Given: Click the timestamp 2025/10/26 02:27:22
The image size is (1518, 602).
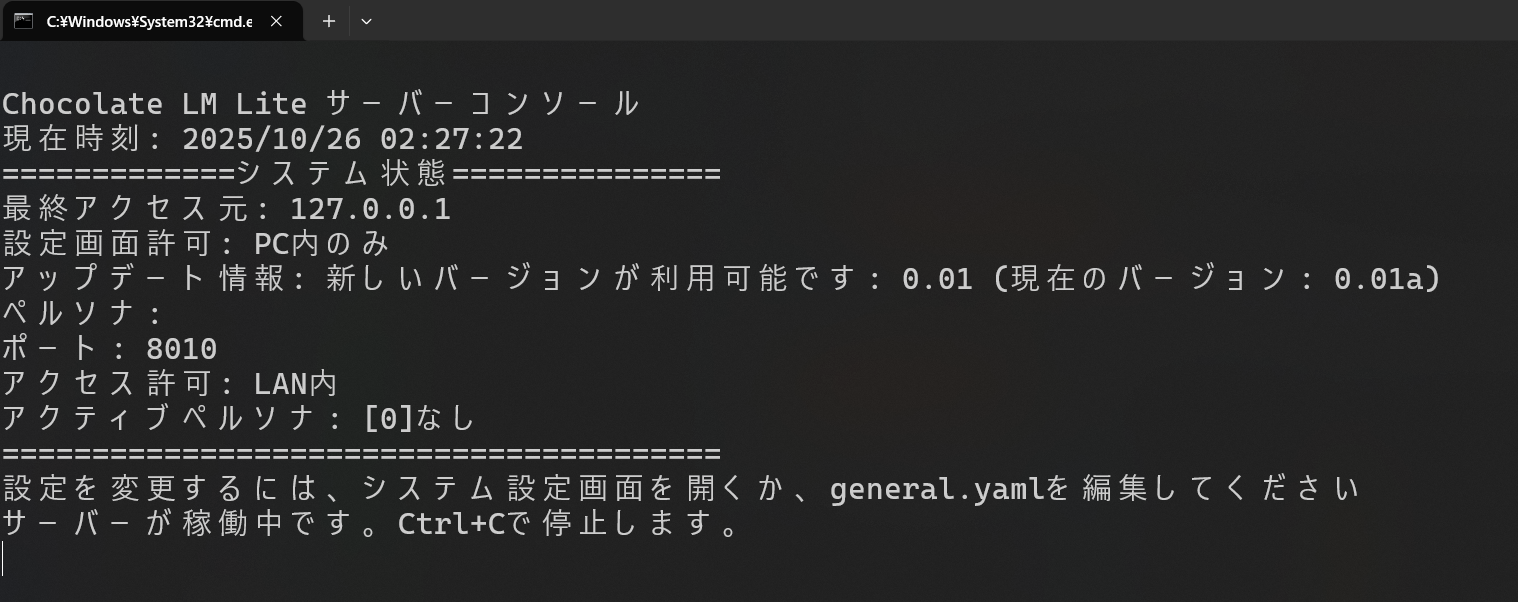Looking at the screenshot, I should coord(352,139).
